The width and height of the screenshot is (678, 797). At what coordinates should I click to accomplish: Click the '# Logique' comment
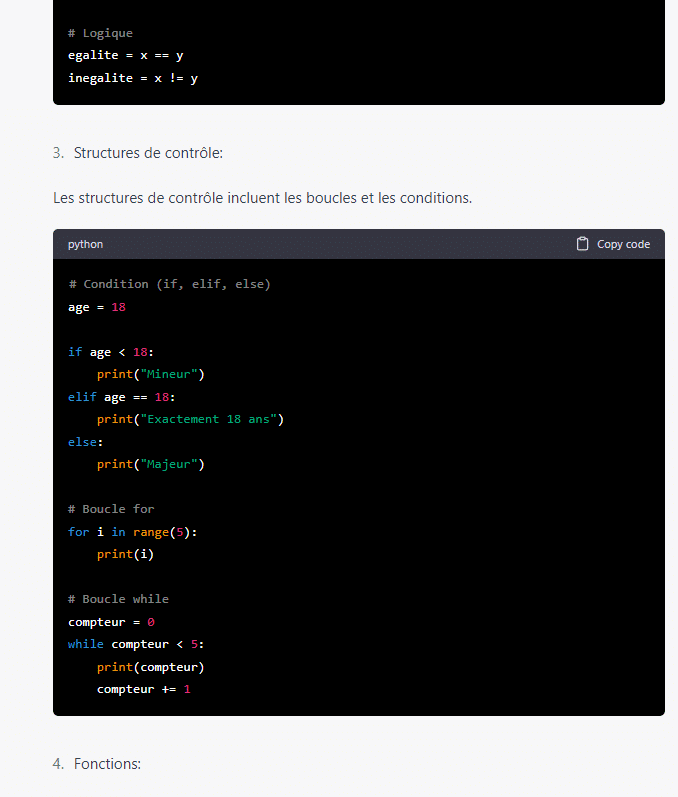(100, 33)
